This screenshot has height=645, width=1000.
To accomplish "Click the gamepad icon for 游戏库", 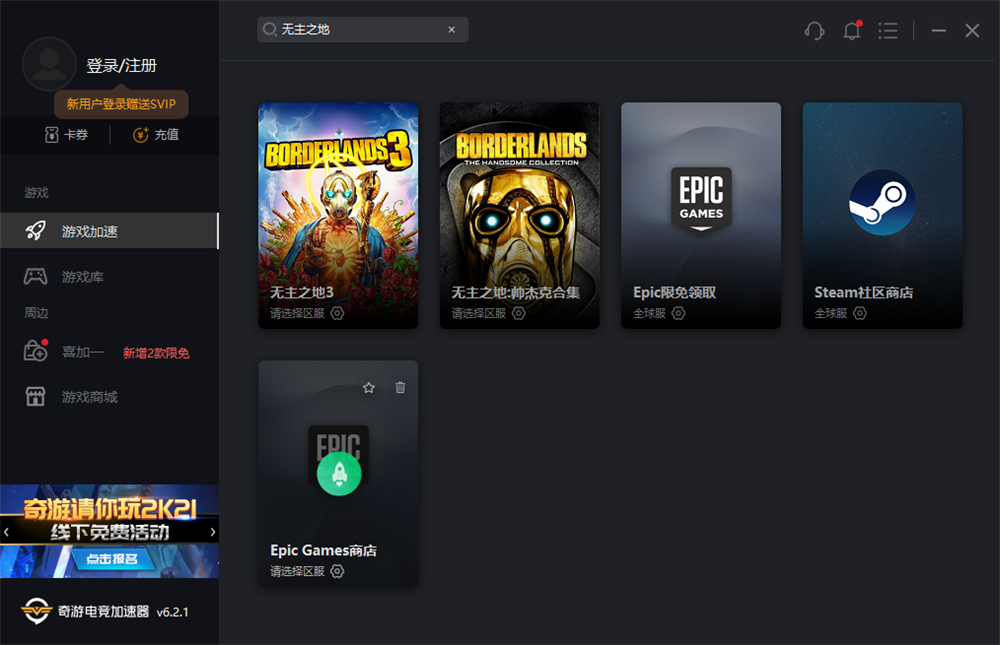I will point(35,276).
